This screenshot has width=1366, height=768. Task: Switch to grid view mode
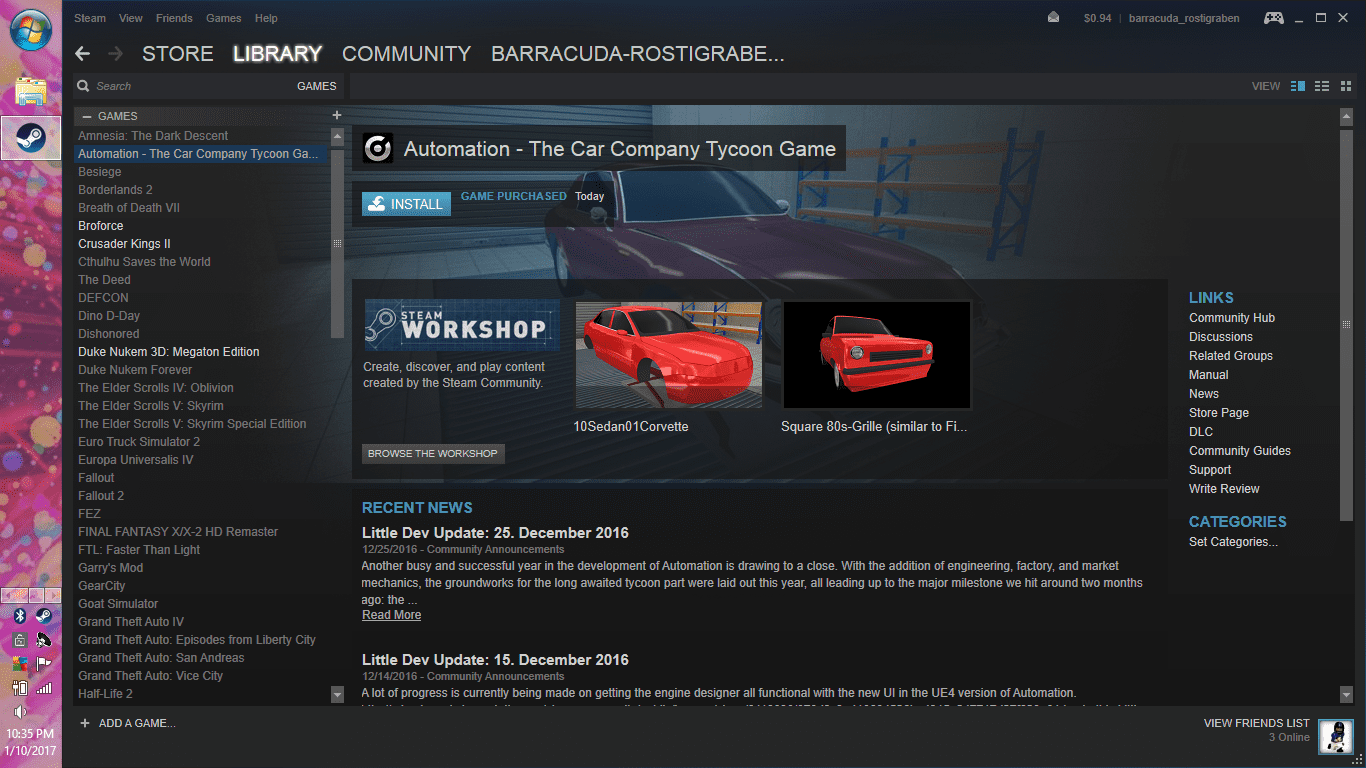click(1344, 86)
